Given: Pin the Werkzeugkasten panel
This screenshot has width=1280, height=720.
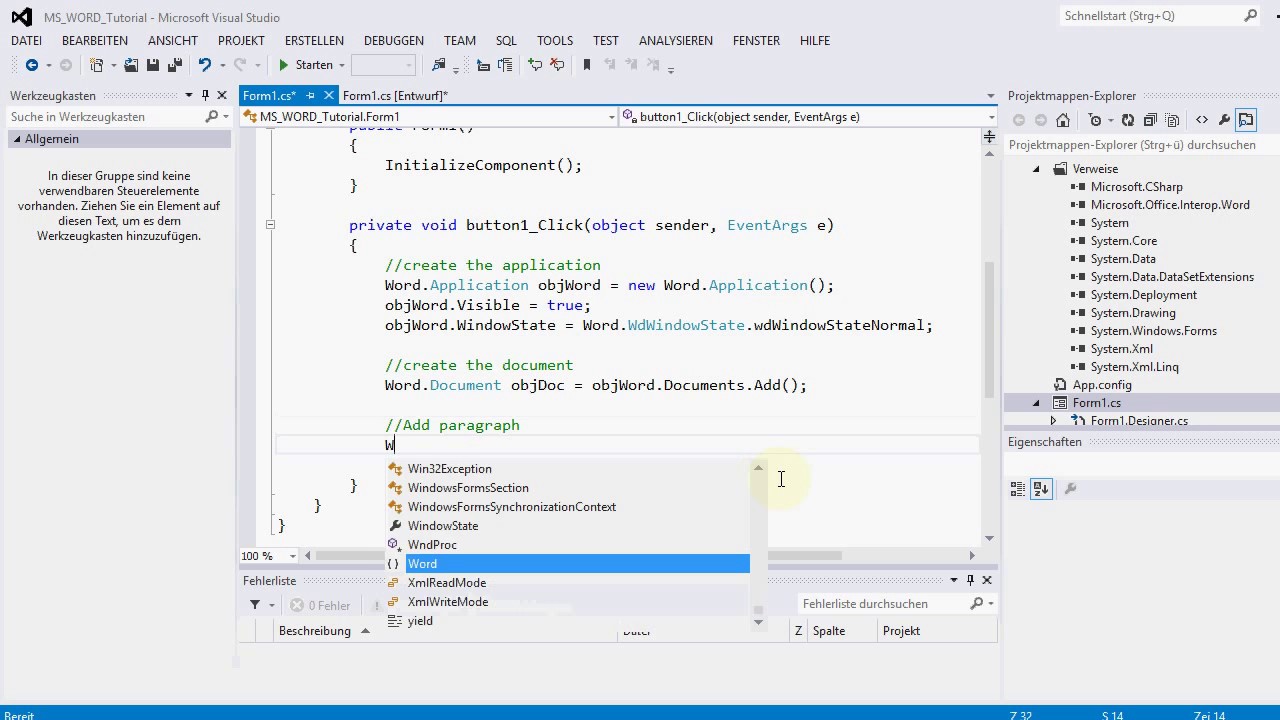Looking at the screenshot, I should (x=205, y=96).
